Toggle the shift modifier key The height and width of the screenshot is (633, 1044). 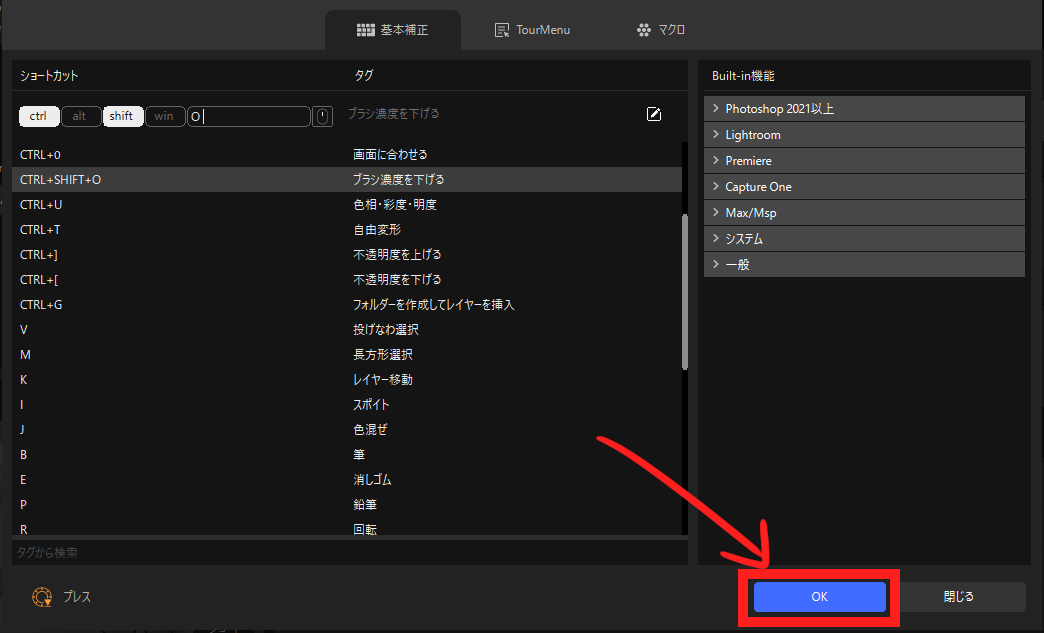pyautogui.click(x=122, y=117)
